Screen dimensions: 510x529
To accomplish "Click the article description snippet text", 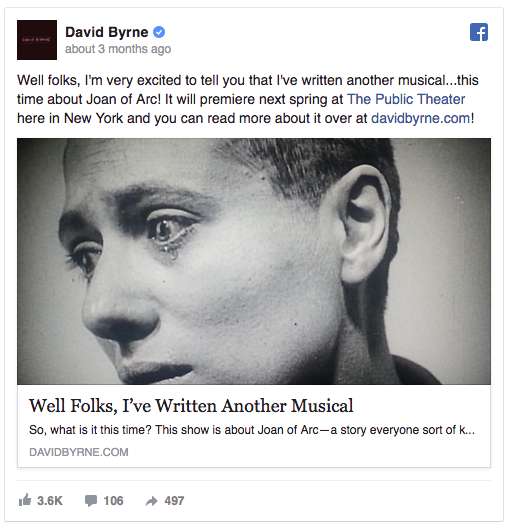I will coord(252,430).
